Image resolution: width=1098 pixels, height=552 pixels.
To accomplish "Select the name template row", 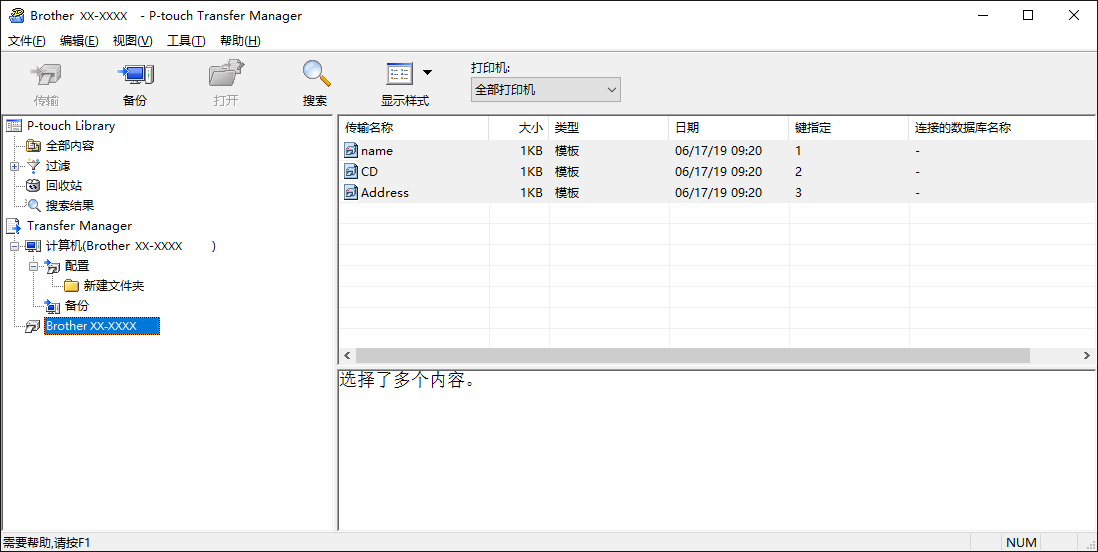I will (717, 151).
